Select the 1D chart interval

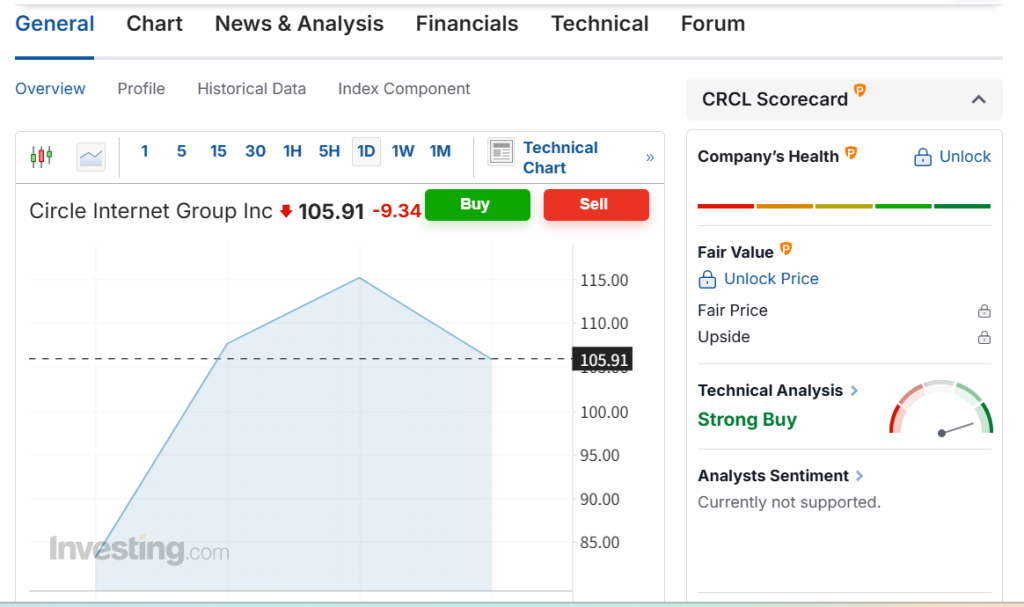click(366, 152)
